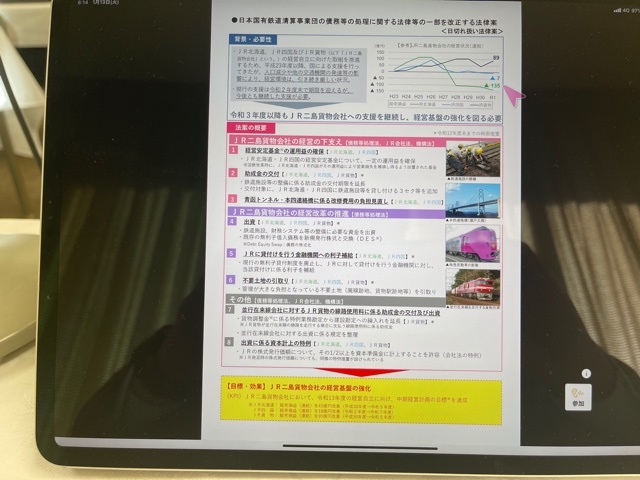Screen dimensions: 640x480
Task: Click yellow box title 【目標・効果】
Action: 244,387
